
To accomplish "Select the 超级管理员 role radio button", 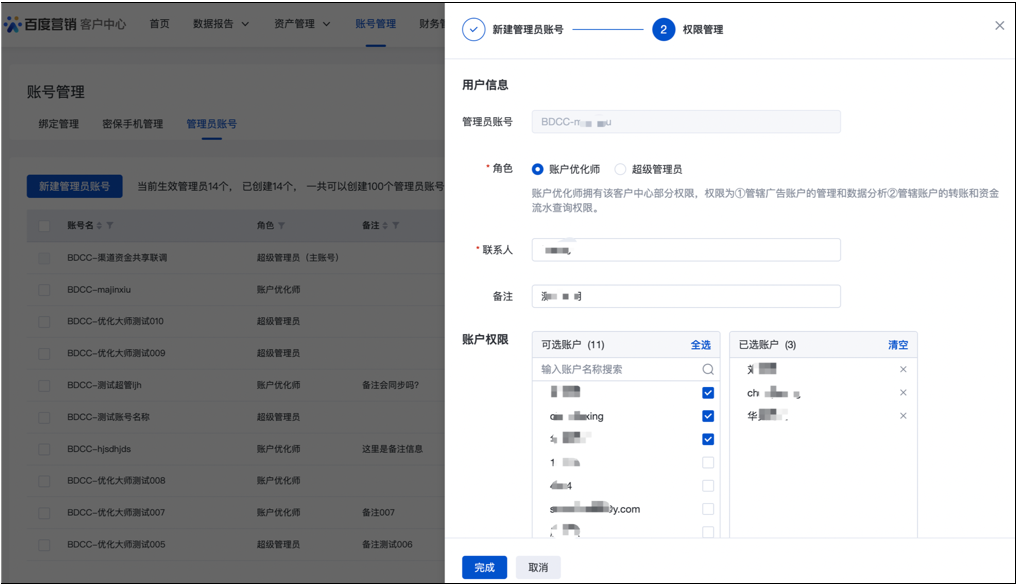I will point(621,169).
